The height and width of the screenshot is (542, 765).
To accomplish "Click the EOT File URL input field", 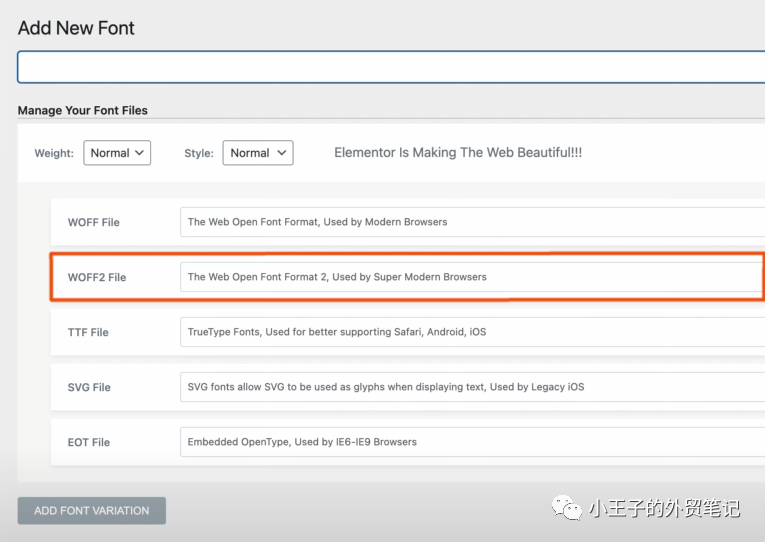I will (472, 442).
